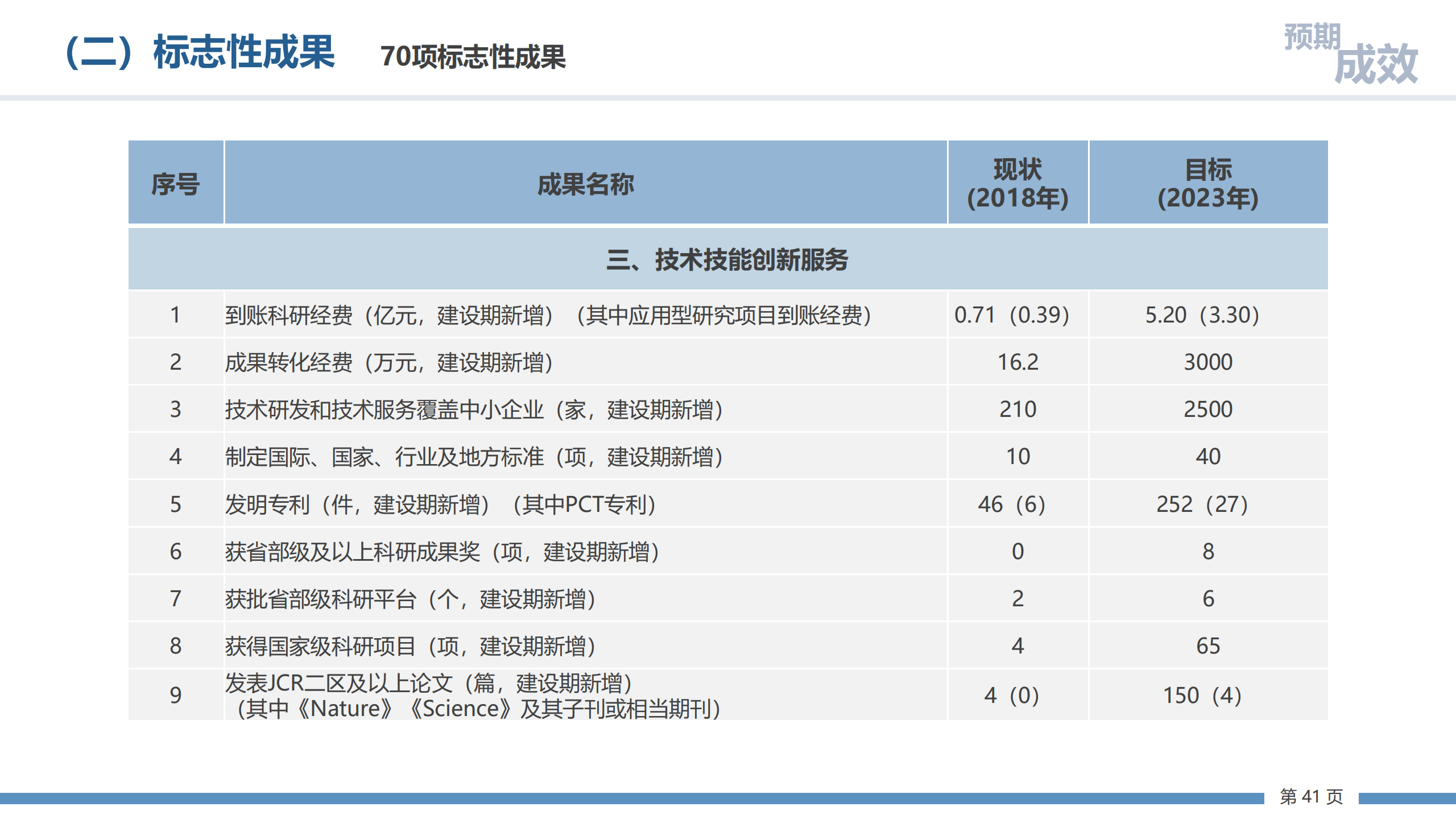Click section row 三、技术技能创新服务
Viewport: 1456px width, 819px height.
[x=727, y=260]
